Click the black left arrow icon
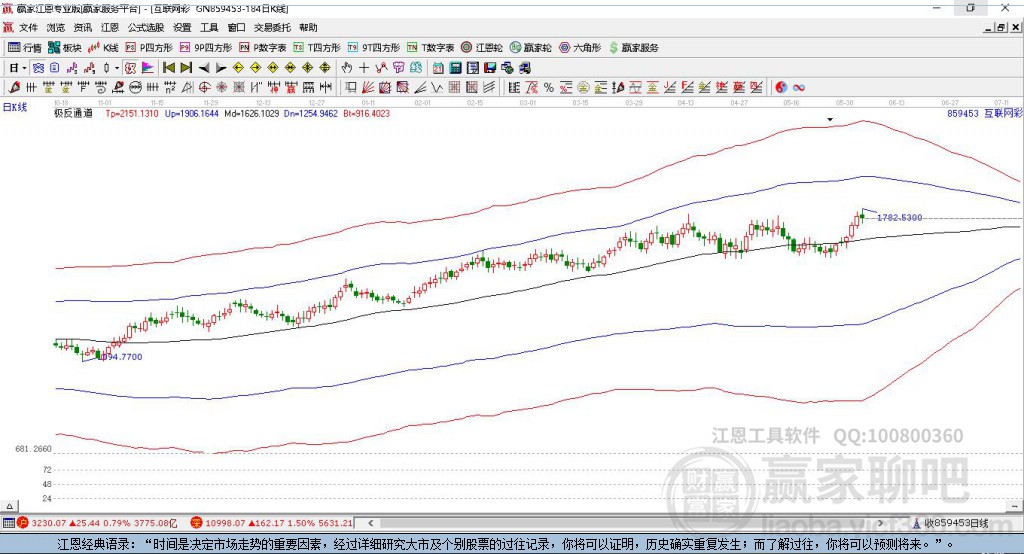Screen dimensions: 1024x554 (204, 68)
